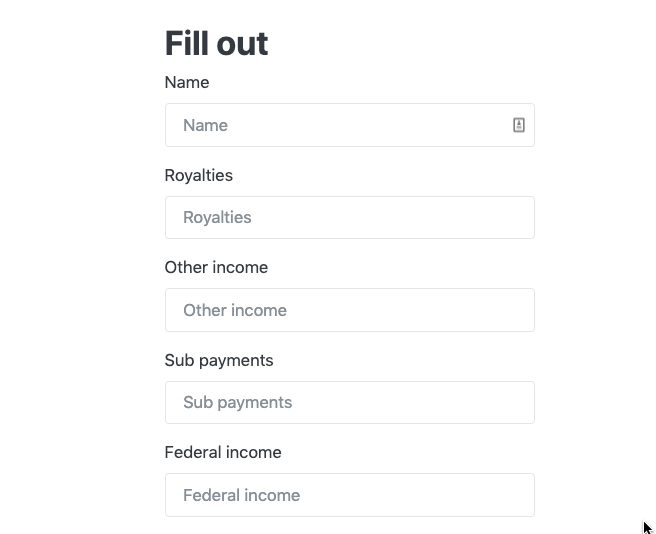Activate the Sub payments text field

(x=349, y=402)
